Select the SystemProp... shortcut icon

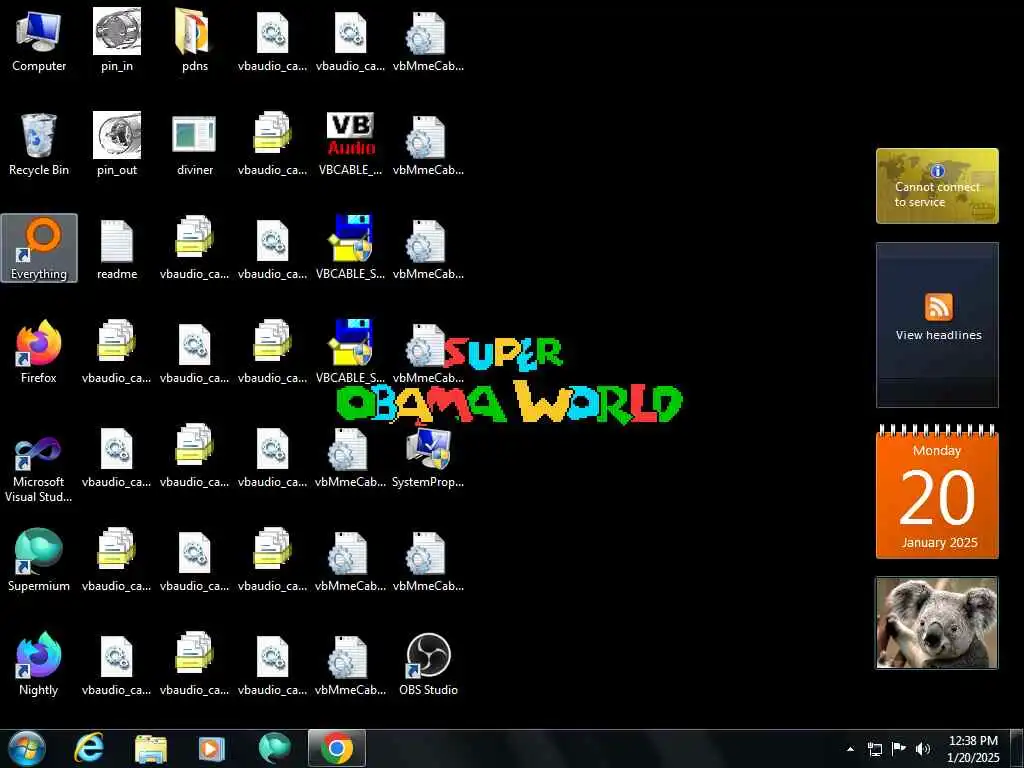[428, 456]
